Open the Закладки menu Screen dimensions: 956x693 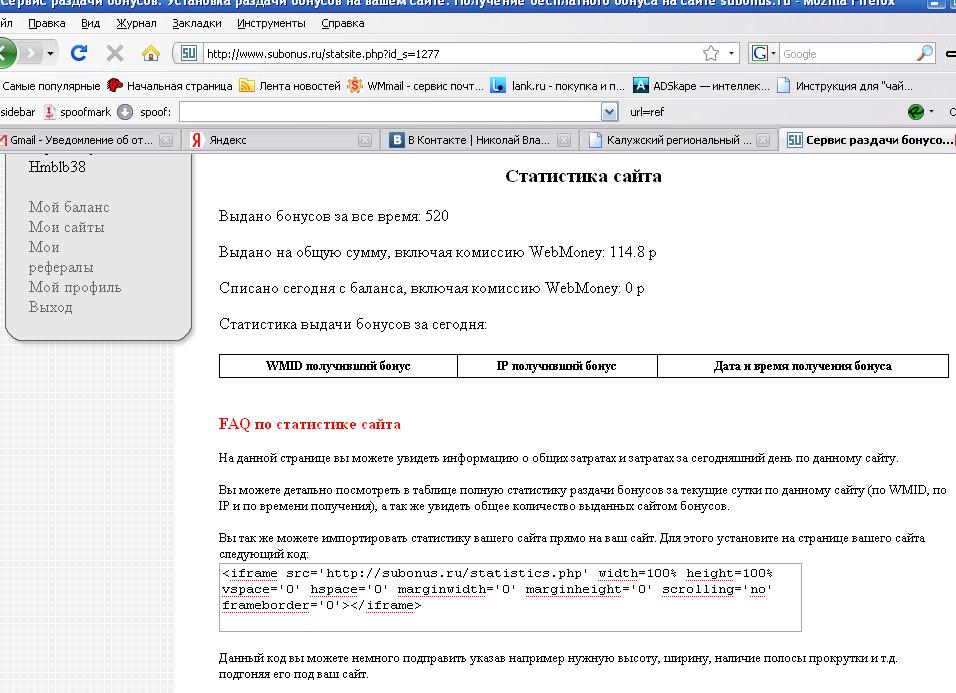click(x=196, y=22)
